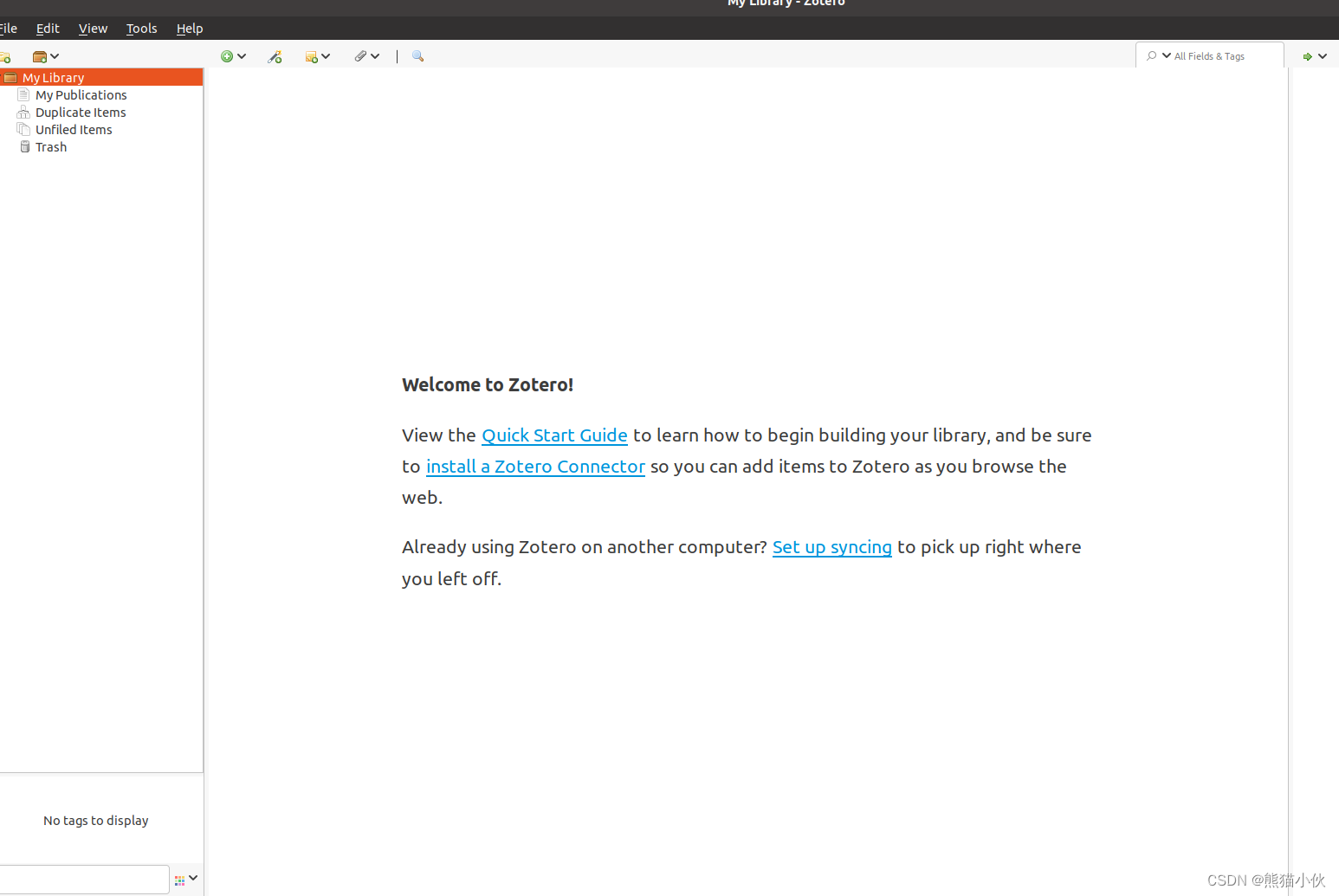Open the Help menu
Viewport: 1339px width, 896px height.
(190, 29)
